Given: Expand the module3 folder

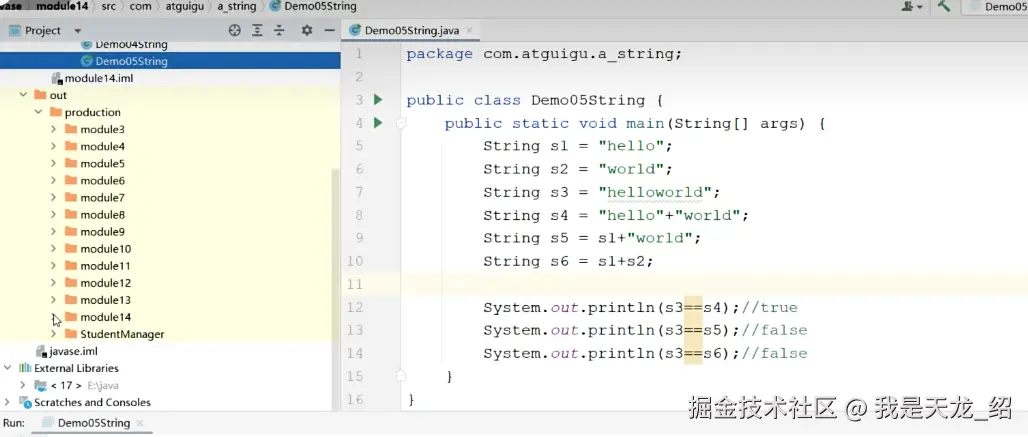Looking at the screenshot, I should point(54,129).
